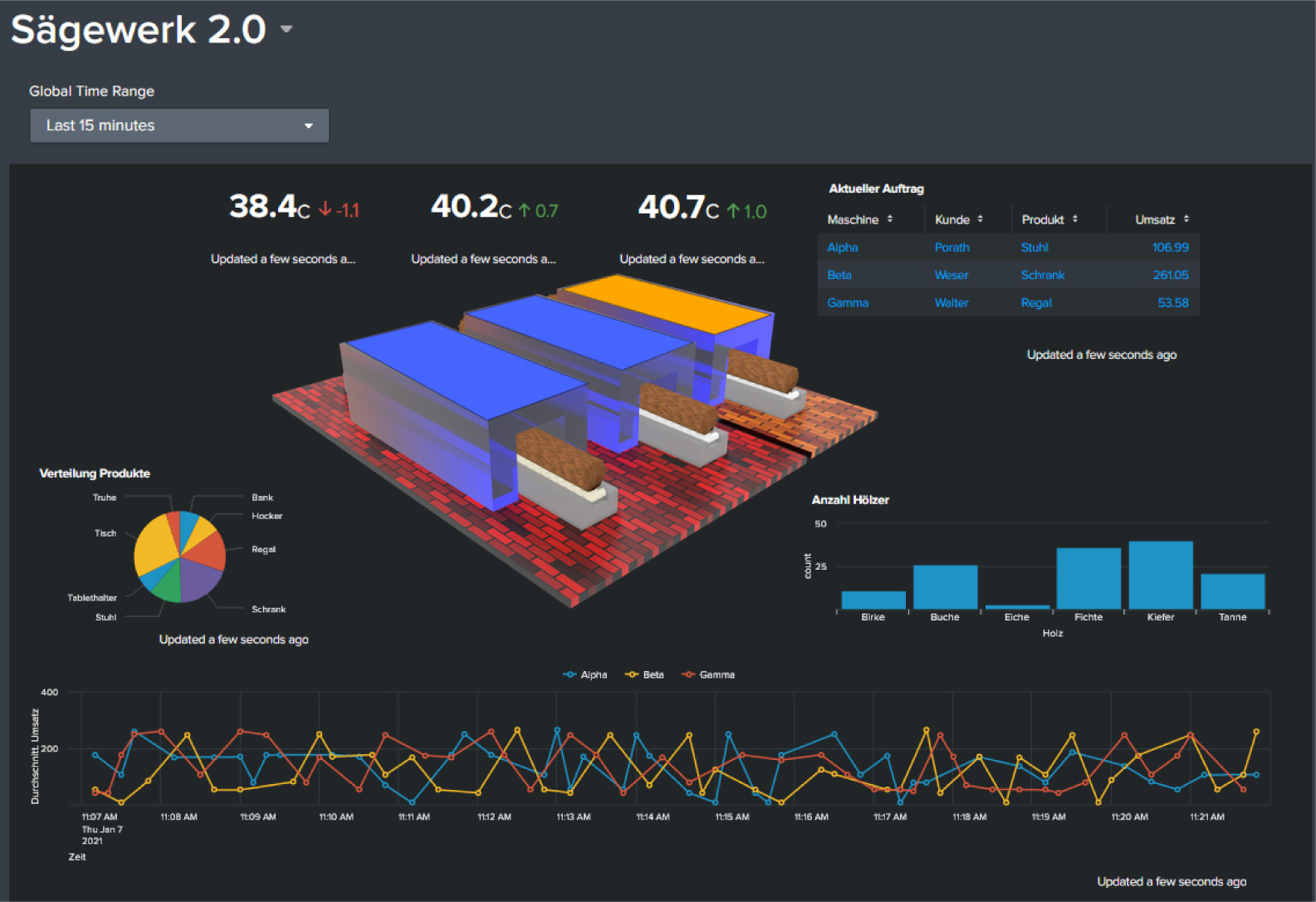1316x902 pixels.
Task: Click the 261.05 Umsatz value for Beta
Action: [x=1170, y=275]
